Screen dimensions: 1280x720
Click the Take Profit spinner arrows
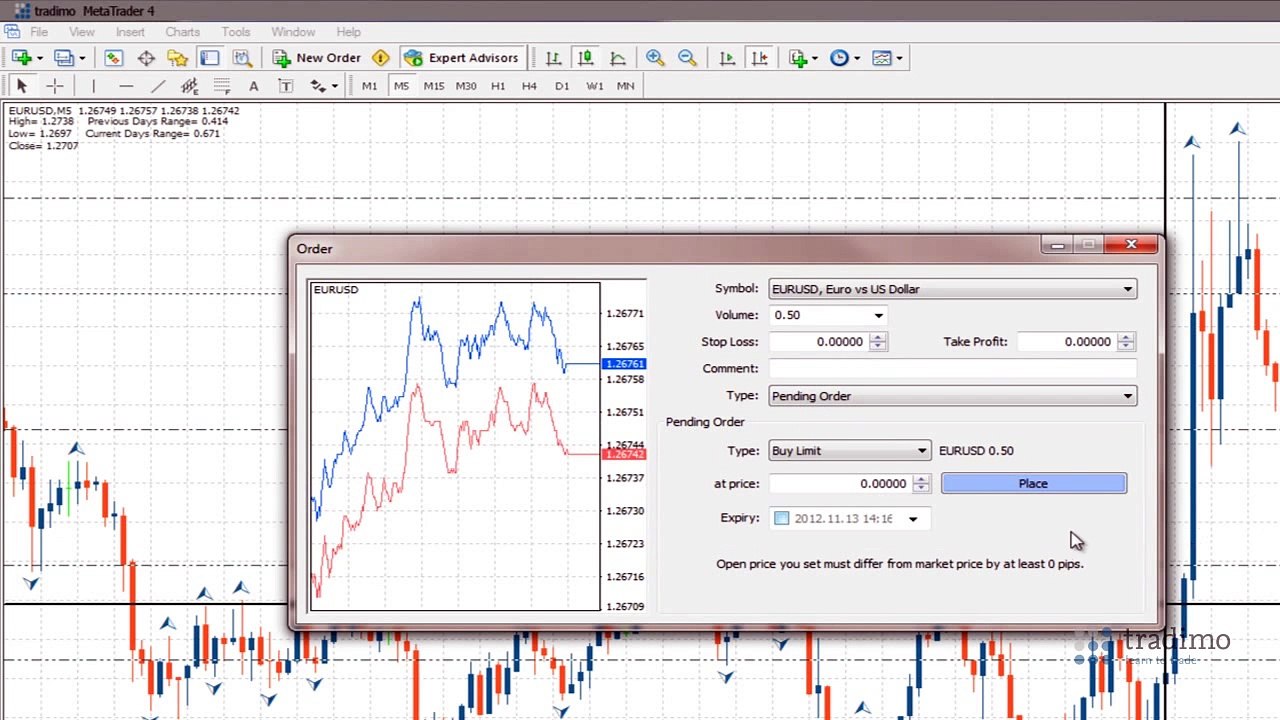[x=1126, y=342]
